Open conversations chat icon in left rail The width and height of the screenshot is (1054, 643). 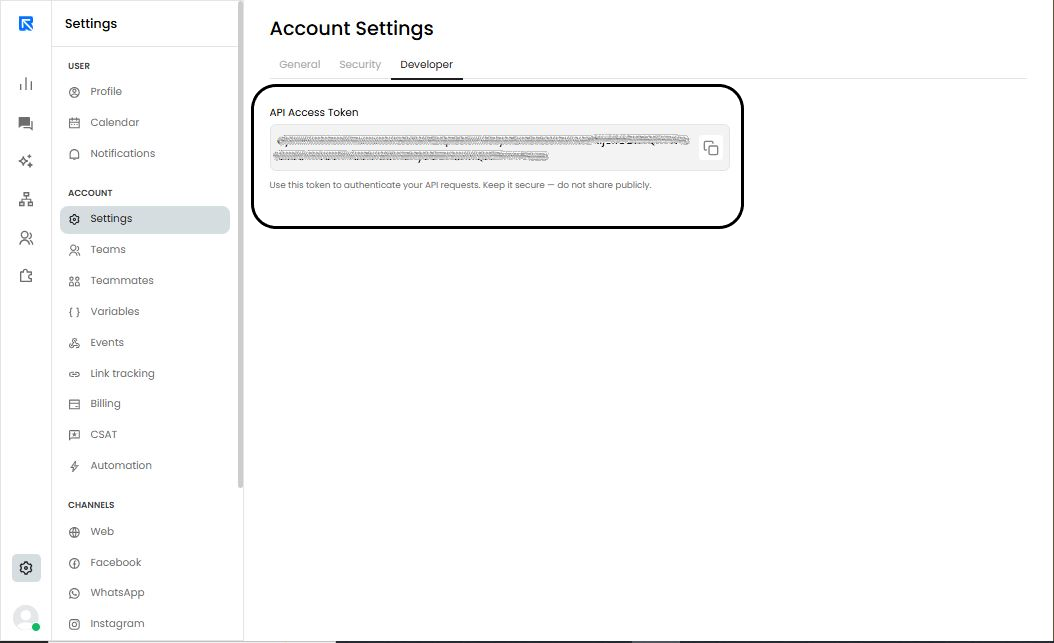click(x=26, y=124)
